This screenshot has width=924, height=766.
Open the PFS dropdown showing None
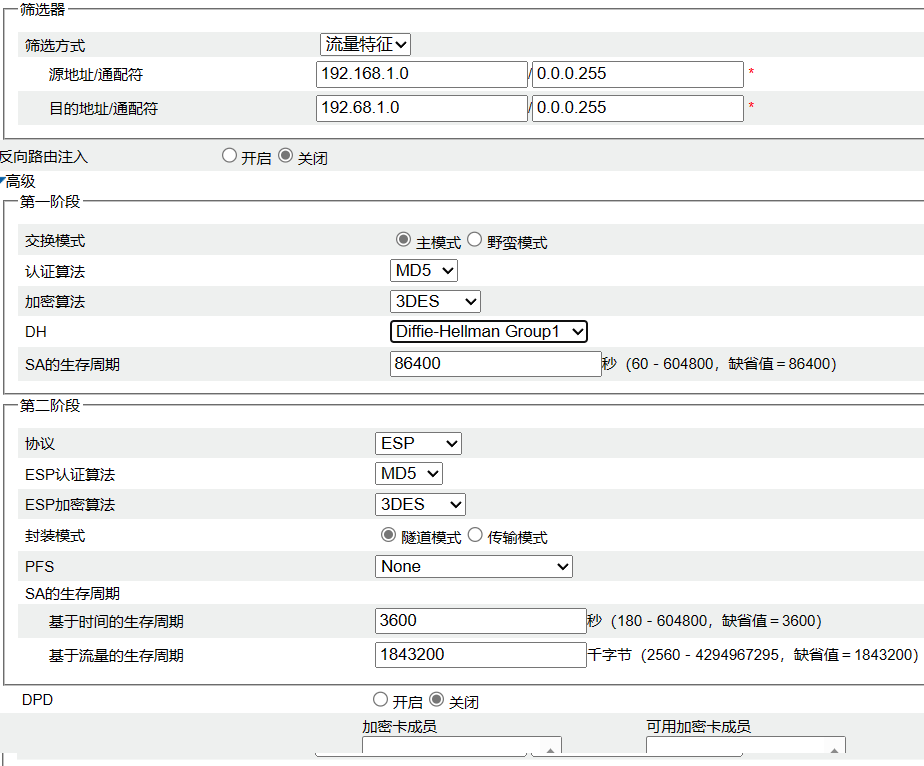tap(474, 566)
